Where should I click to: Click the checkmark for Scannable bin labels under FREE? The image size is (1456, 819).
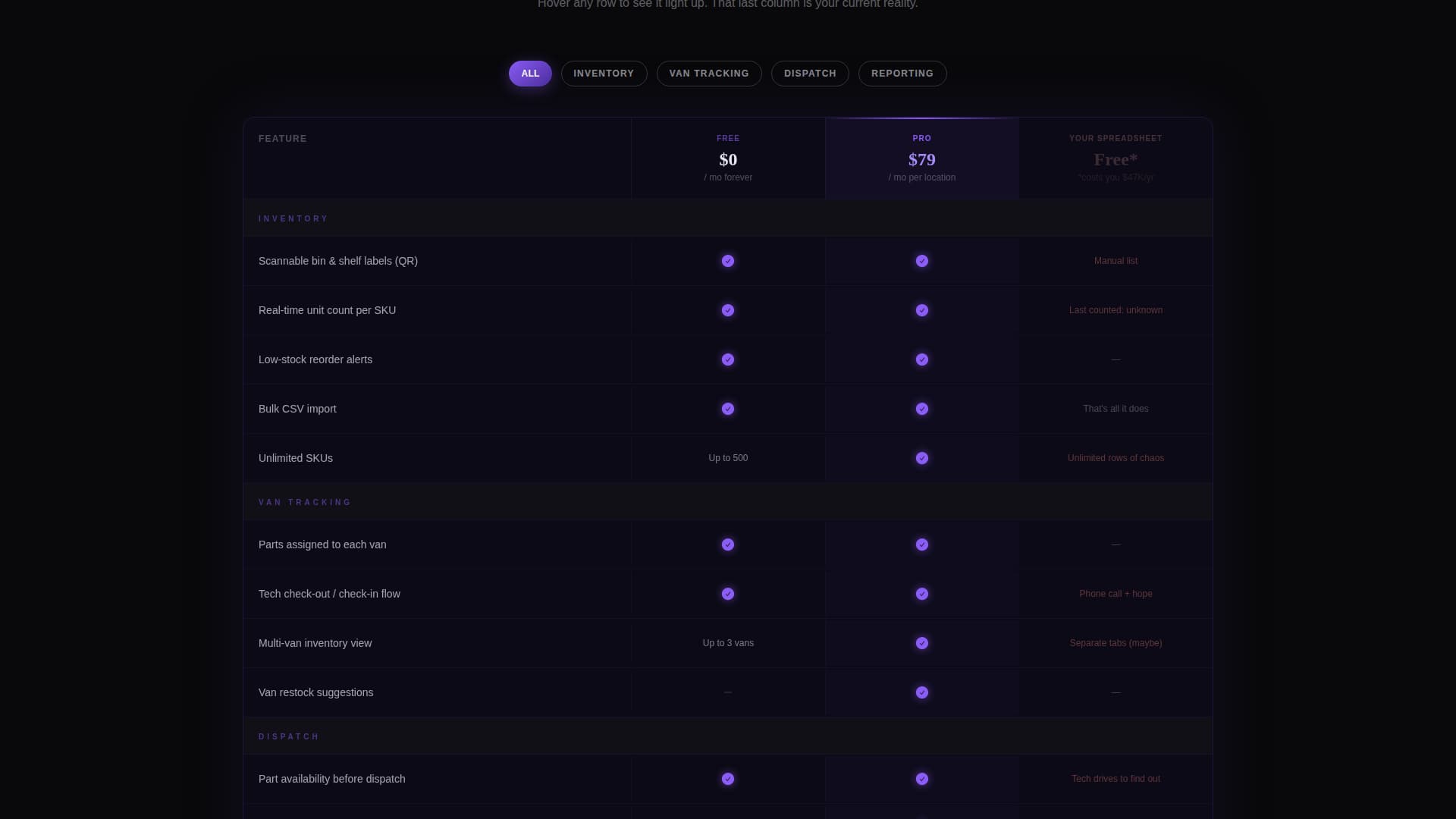(x=728, y=261)
